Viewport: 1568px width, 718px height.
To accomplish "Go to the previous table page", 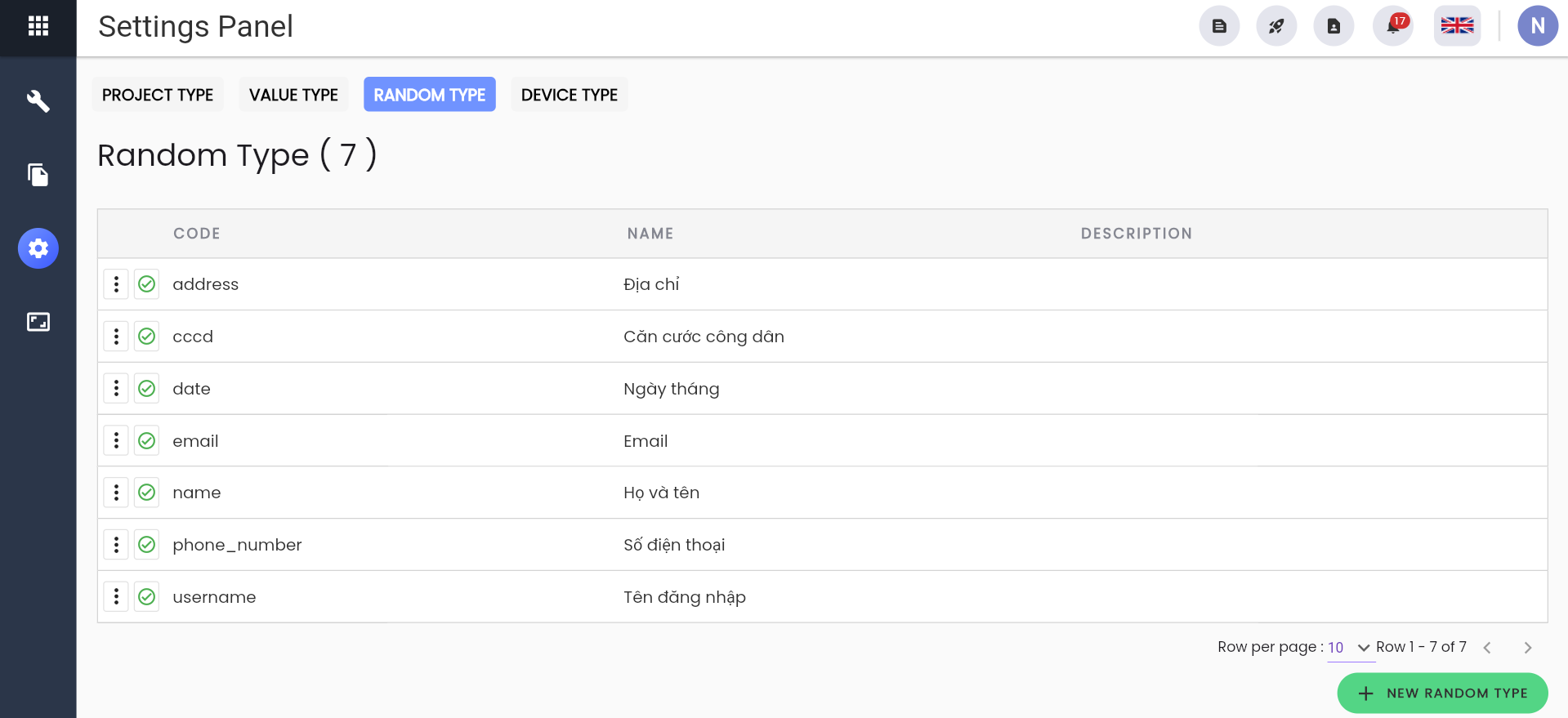I will pos(1487,648).
